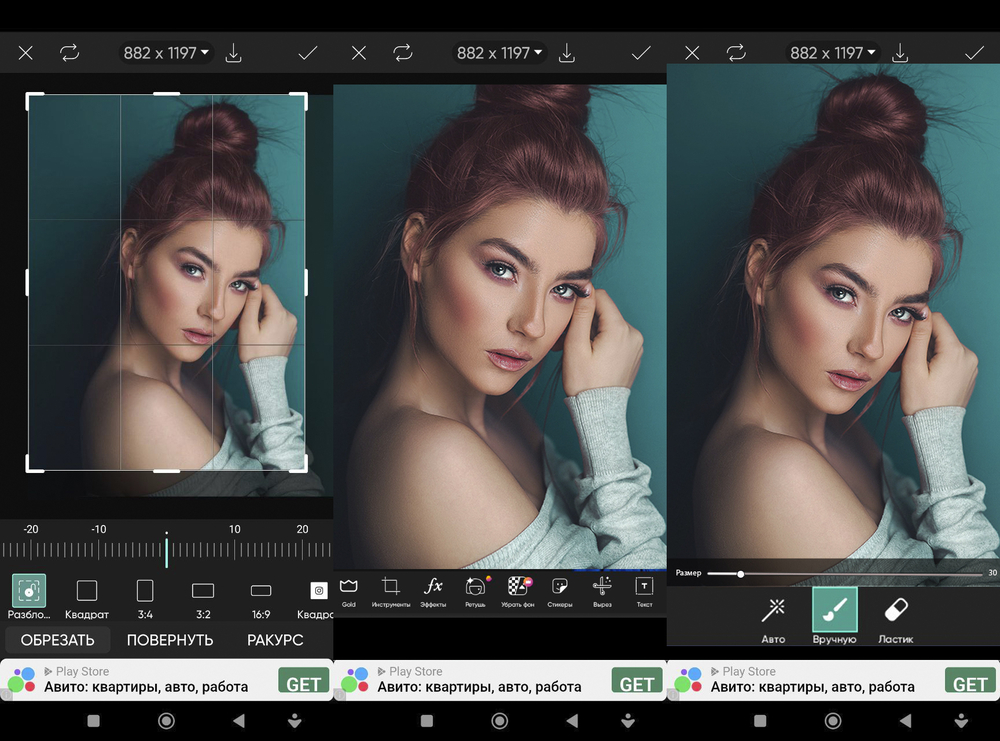Choose the 16:9 crop ratio
This screenshot has width=1000, height=741.
(x=261, y=594)
